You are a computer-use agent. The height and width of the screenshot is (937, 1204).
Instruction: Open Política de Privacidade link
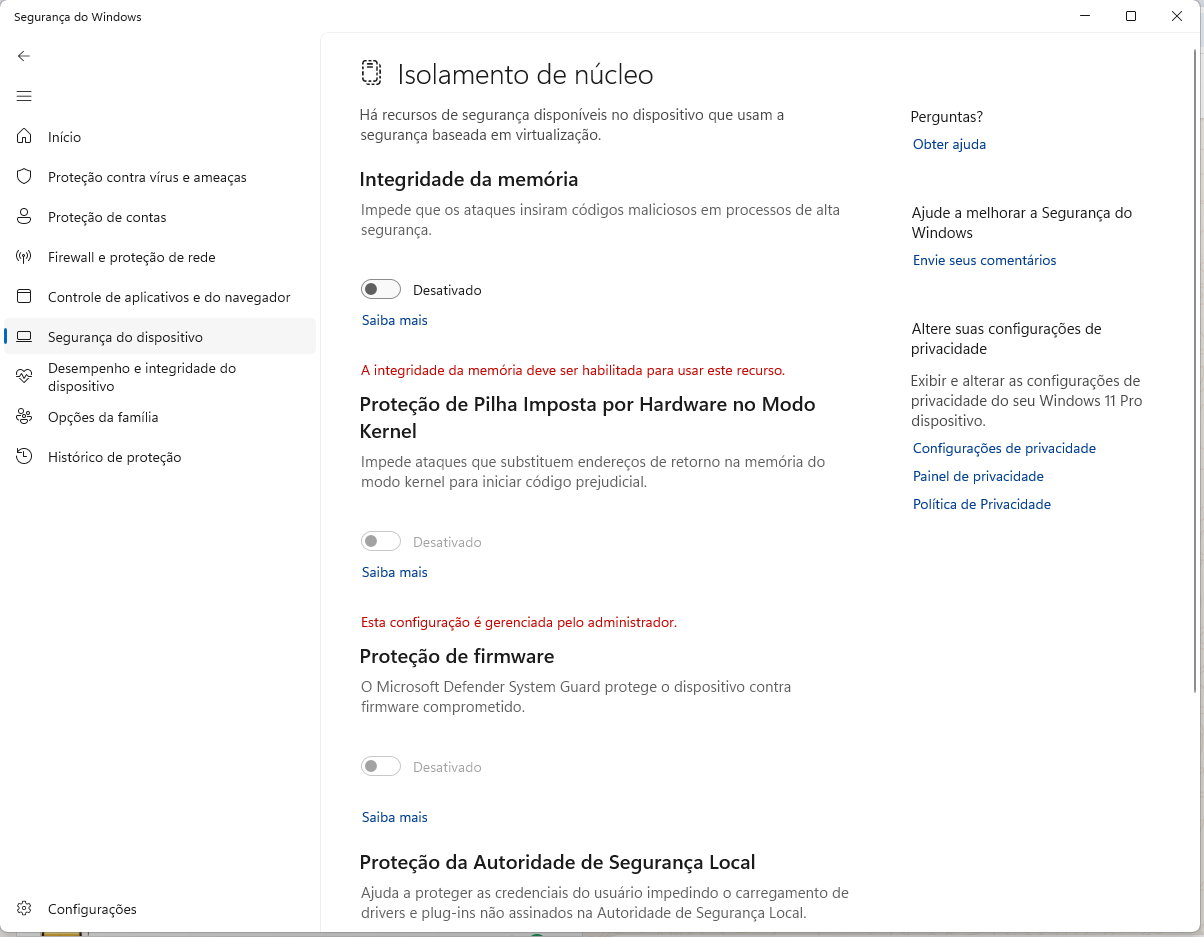[982, 504]
